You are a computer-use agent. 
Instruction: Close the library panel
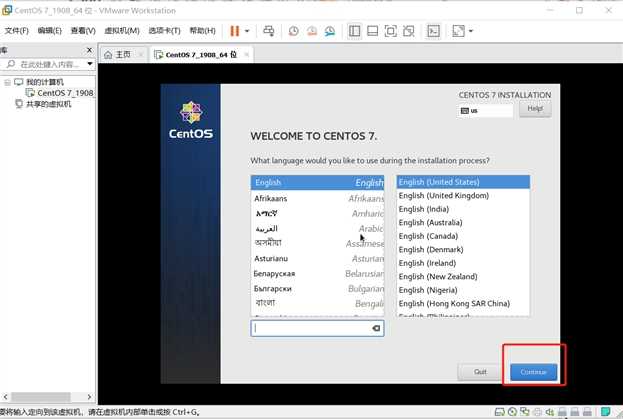click(x=89, y=50)
